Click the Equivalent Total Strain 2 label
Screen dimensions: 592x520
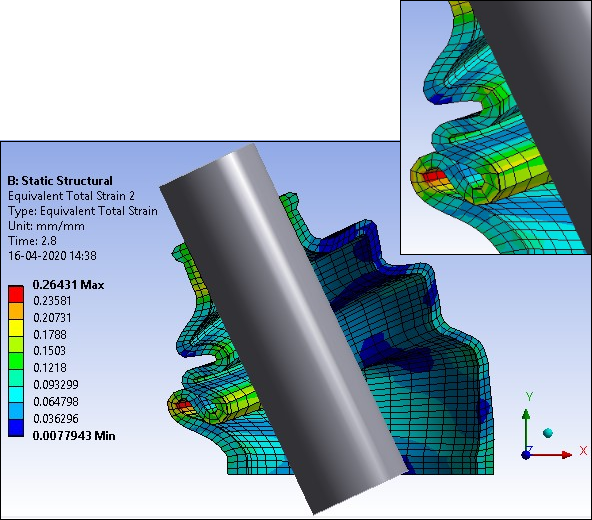point(71,196)
